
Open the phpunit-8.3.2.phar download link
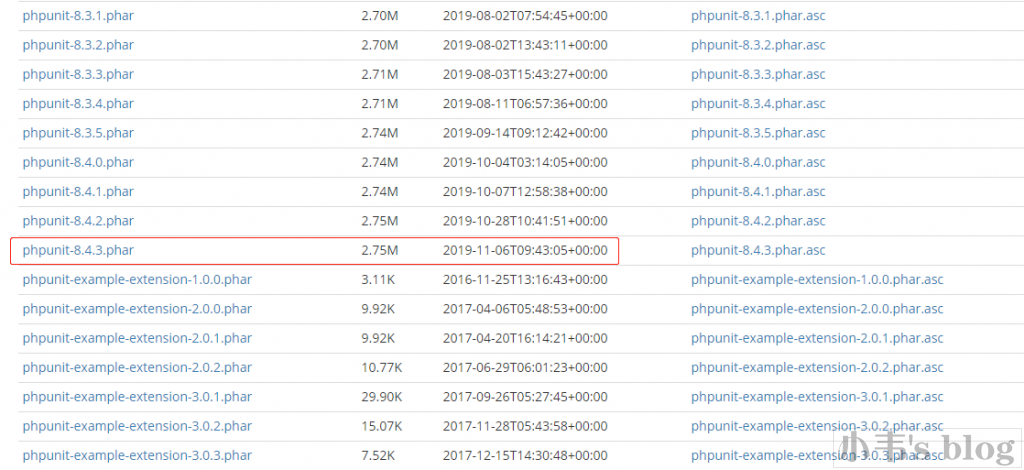(78, 45)
